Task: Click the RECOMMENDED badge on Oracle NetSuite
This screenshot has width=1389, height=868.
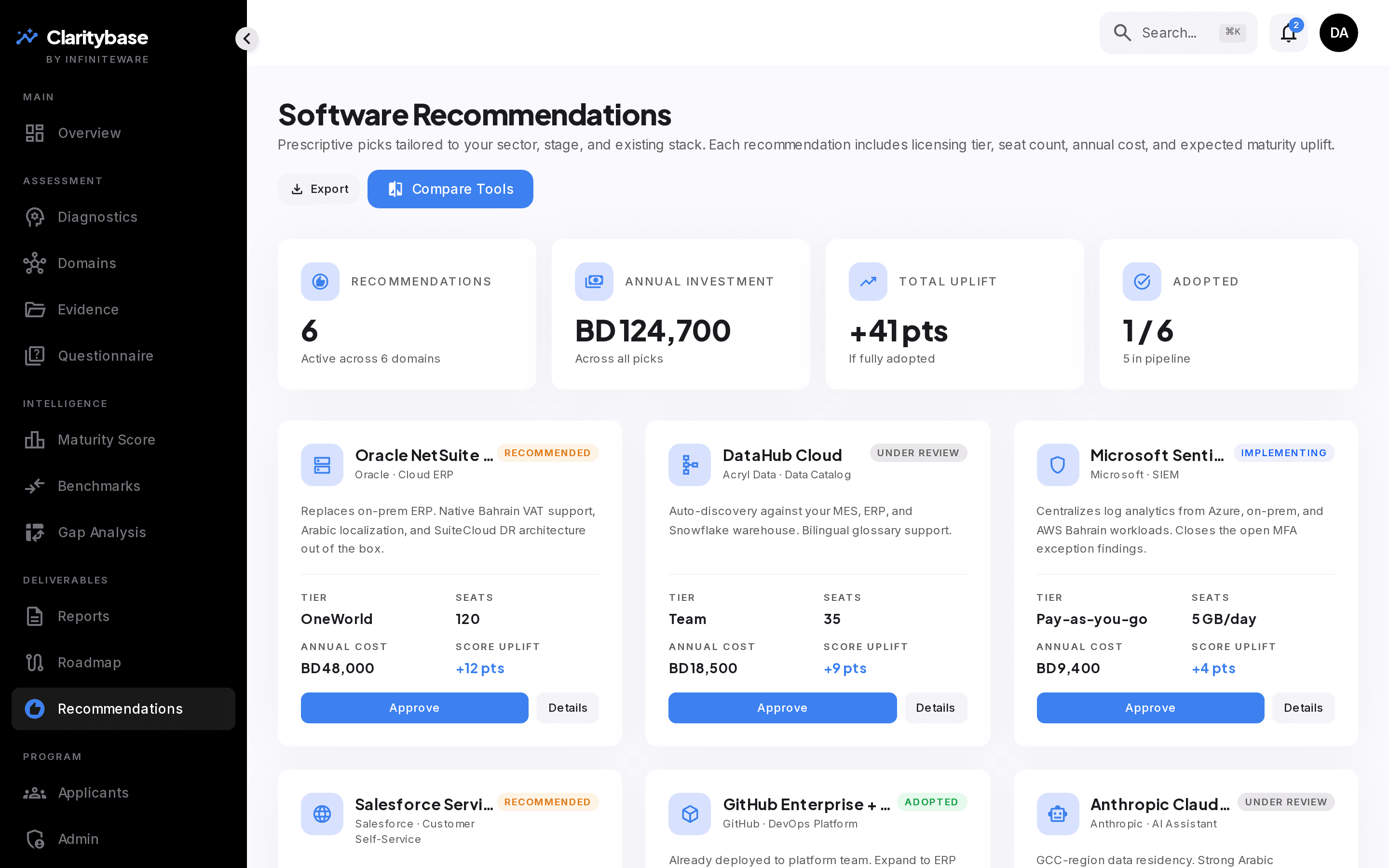Action: click(547, 453)
